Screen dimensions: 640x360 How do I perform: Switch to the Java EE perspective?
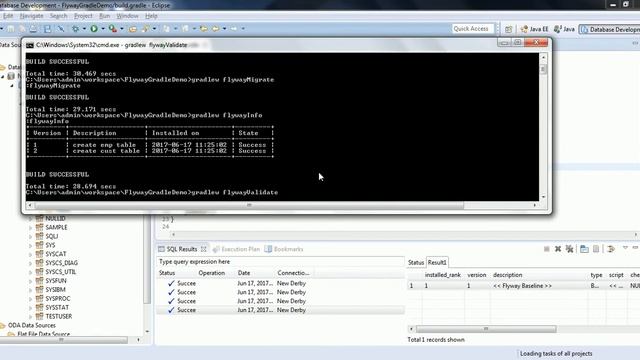coord(534,29)
